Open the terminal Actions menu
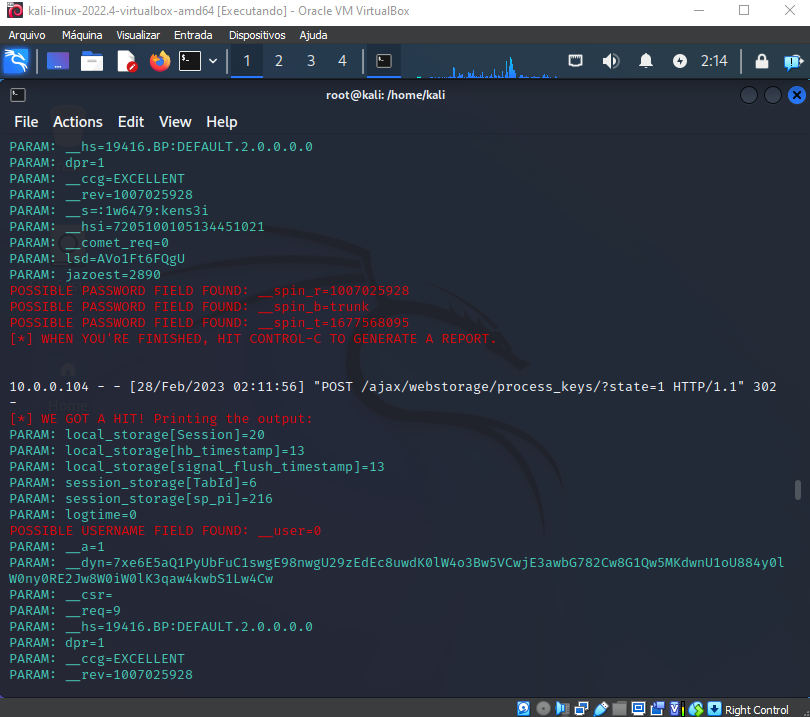The image size is (810, 717). coord(78,122)
